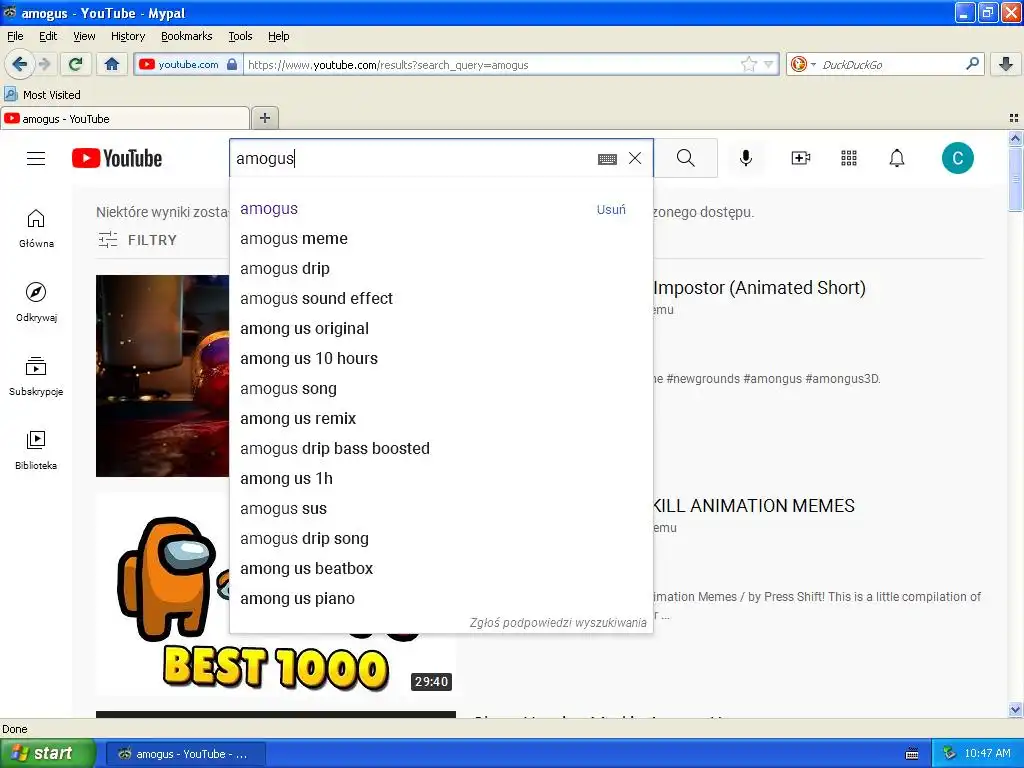Choose suggestion 'amogus drip'

(x=441, y=268)
